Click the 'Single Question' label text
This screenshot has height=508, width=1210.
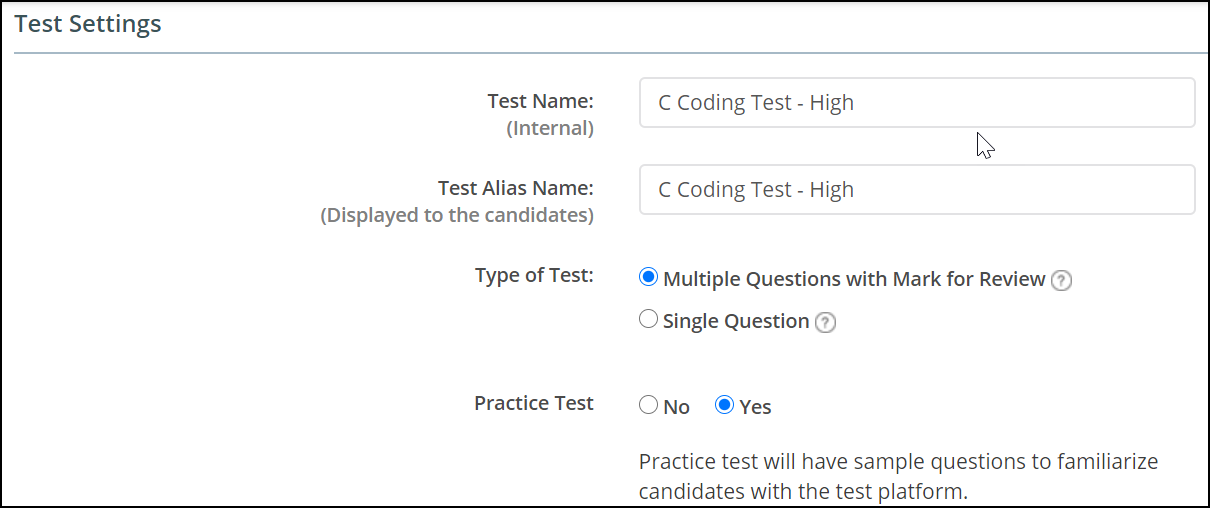tap(736, 321)
